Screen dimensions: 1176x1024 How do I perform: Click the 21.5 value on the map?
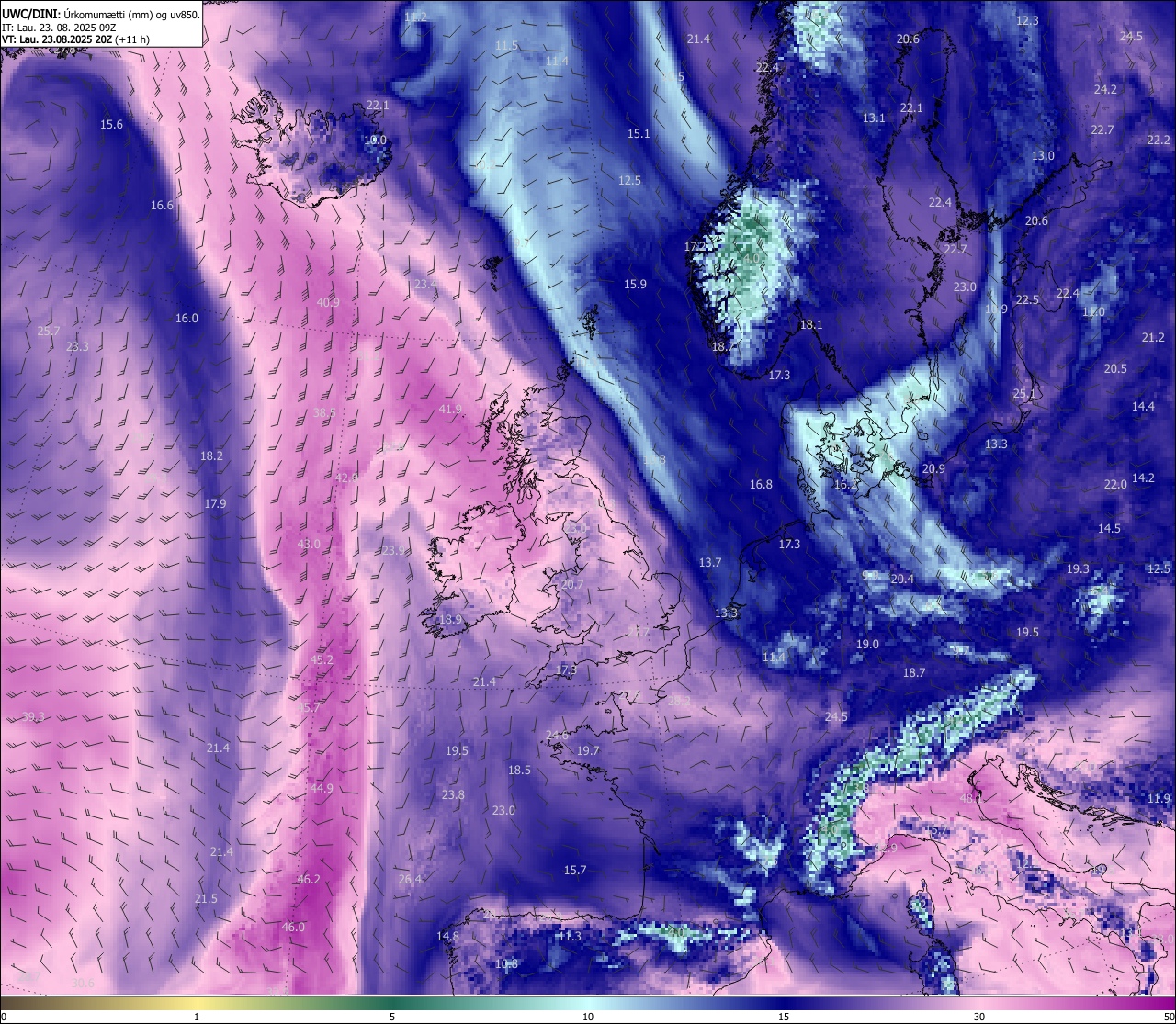click(x=206, y=898)
